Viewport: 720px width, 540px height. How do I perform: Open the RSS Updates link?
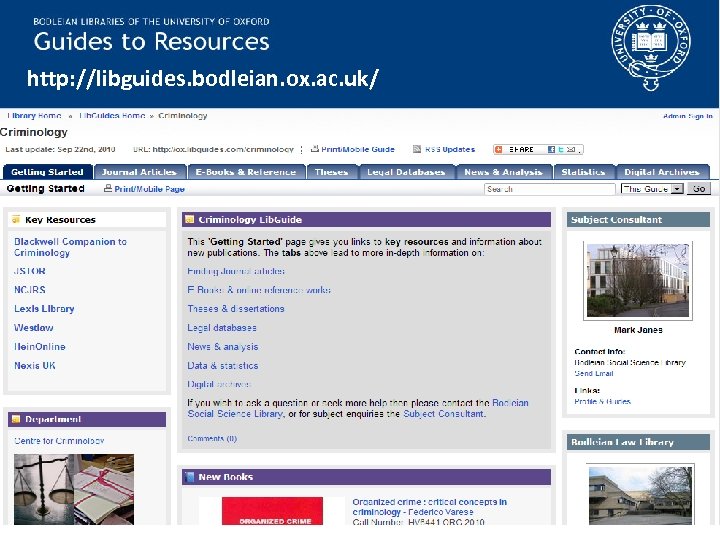pos(450,149)
